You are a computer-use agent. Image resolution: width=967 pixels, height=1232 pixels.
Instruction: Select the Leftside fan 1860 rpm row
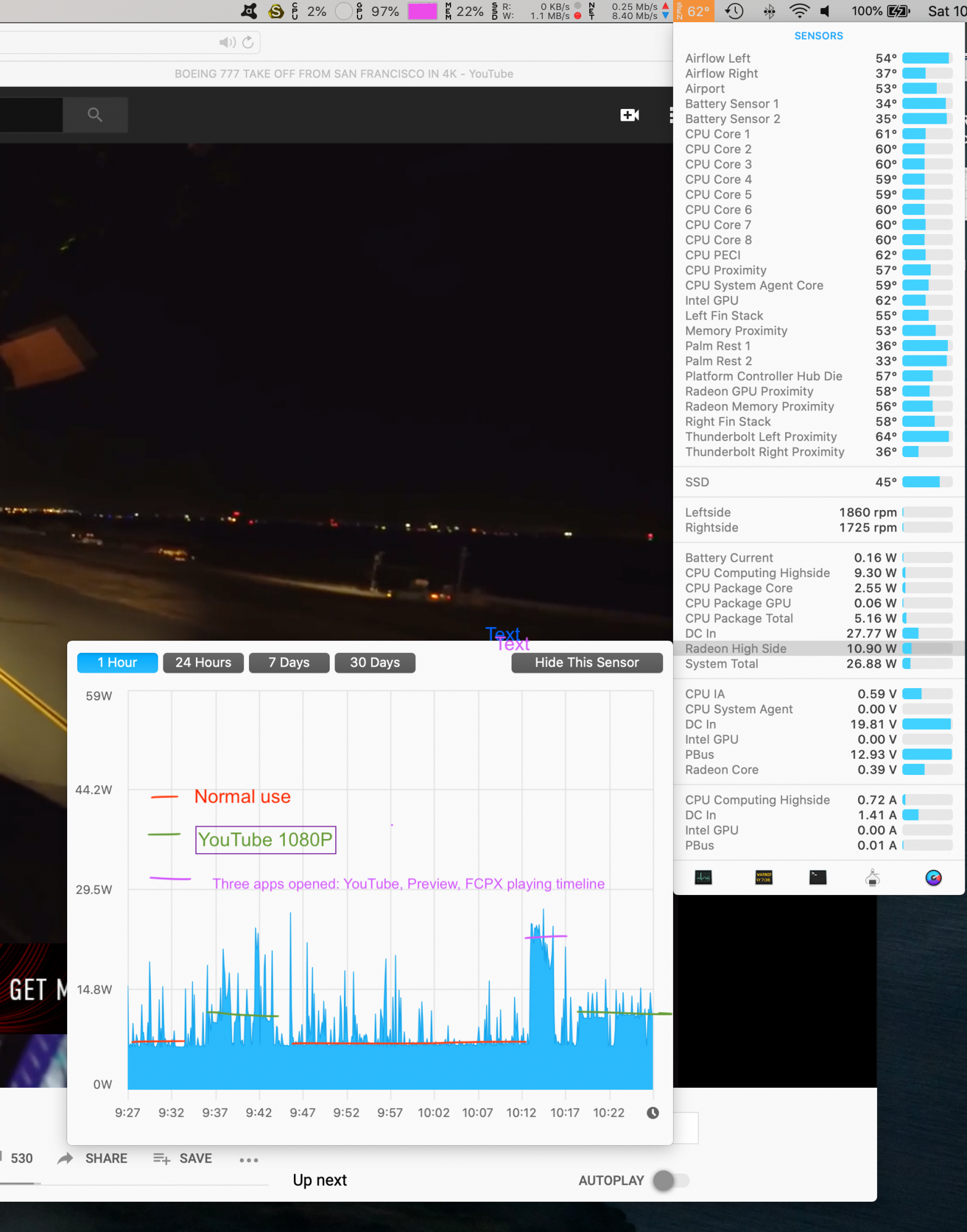coord(818,512)
